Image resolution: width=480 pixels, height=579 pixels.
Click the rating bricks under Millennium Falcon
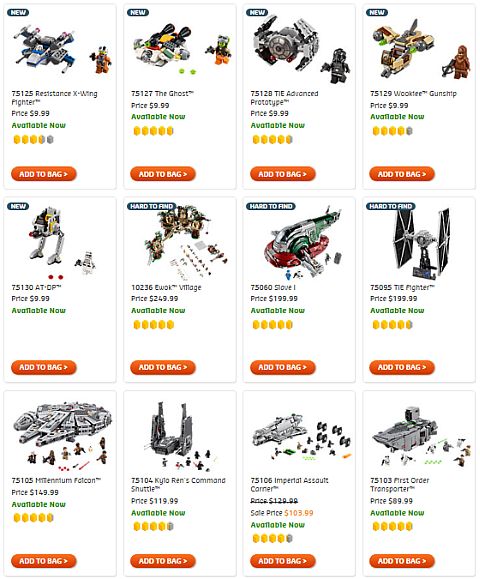coord(34,518)
